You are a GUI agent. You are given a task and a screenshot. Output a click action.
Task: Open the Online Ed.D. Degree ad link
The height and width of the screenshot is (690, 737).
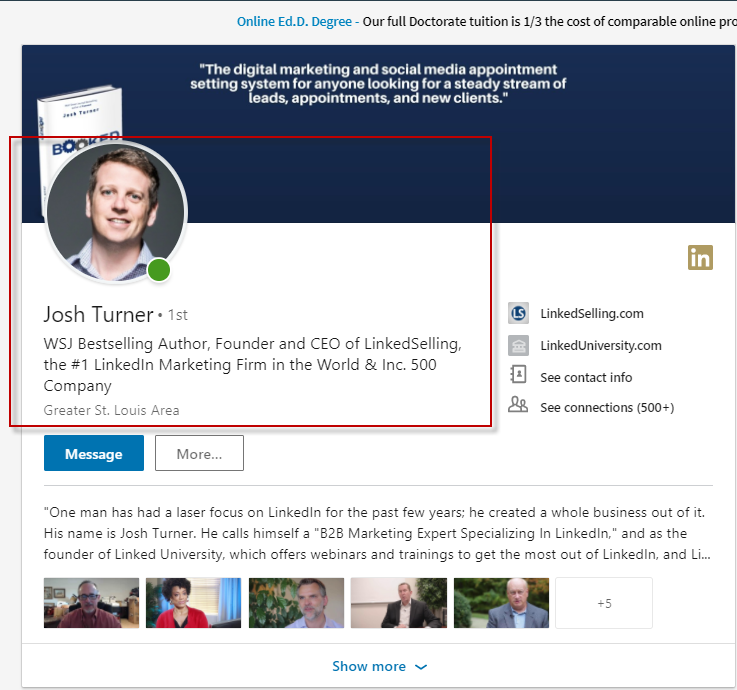[x=297, y=21]
